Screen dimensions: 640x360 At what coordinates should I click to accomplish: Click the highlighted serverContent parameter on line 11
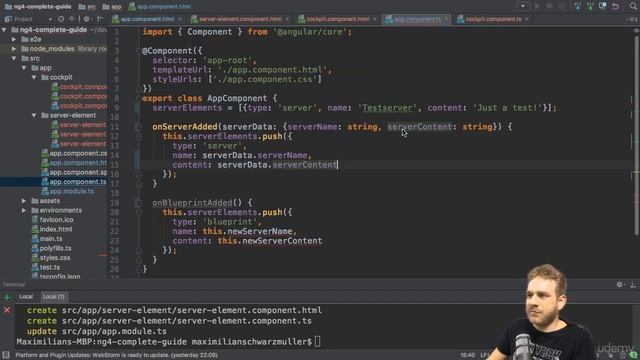click(x=420, y=127)
